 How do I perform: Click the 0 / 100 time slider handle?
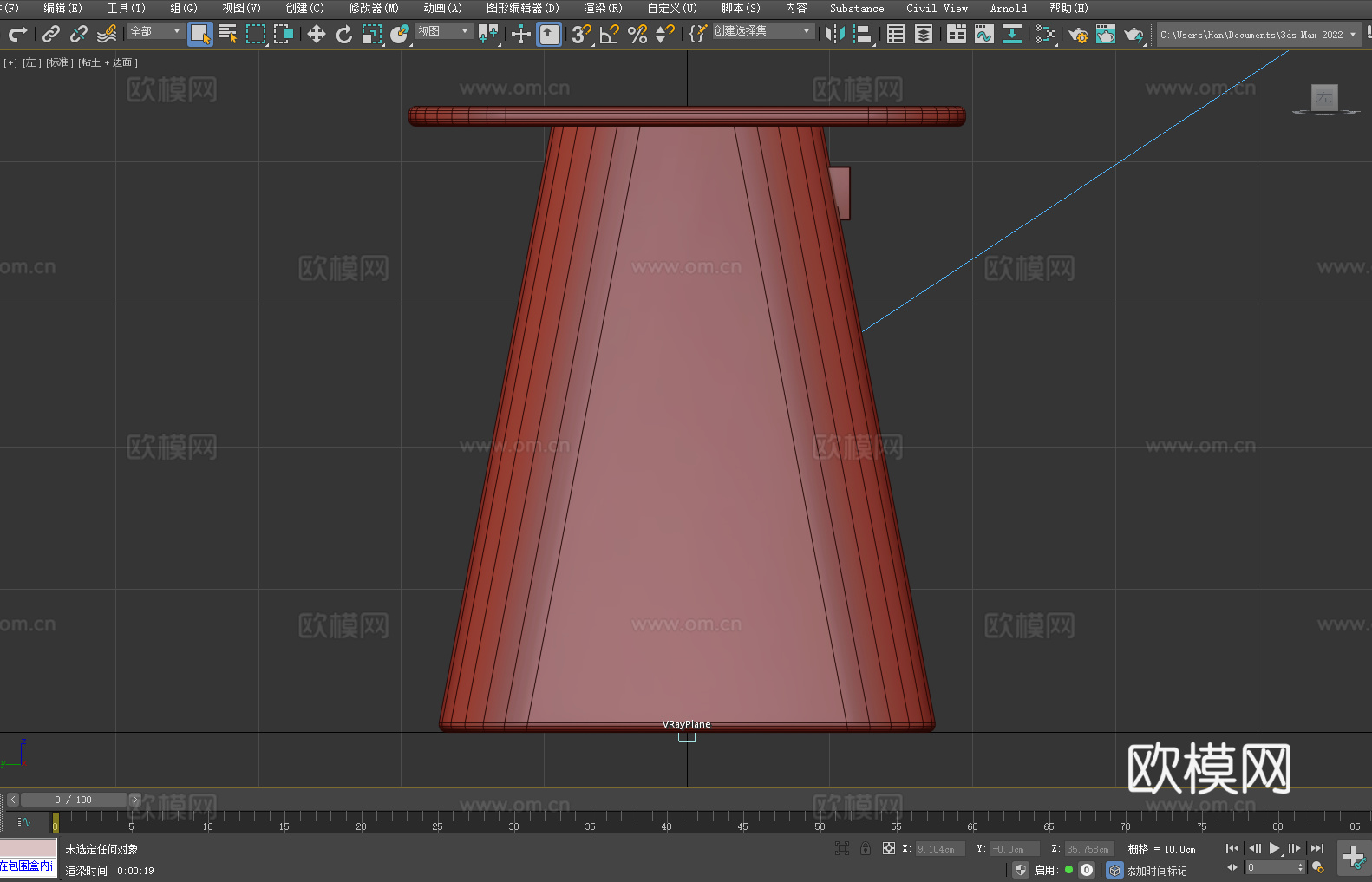click(74, 800)
